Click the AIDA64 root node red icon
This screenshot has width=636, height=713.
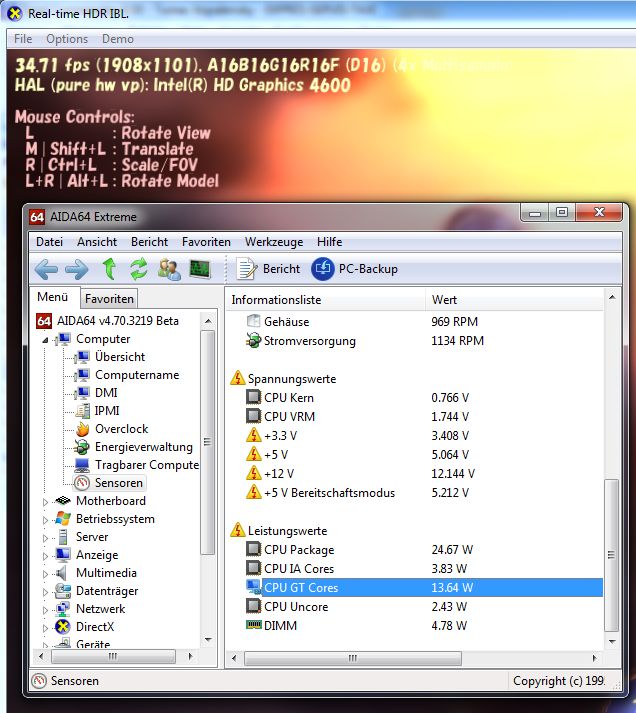click(x=44, y=321)
